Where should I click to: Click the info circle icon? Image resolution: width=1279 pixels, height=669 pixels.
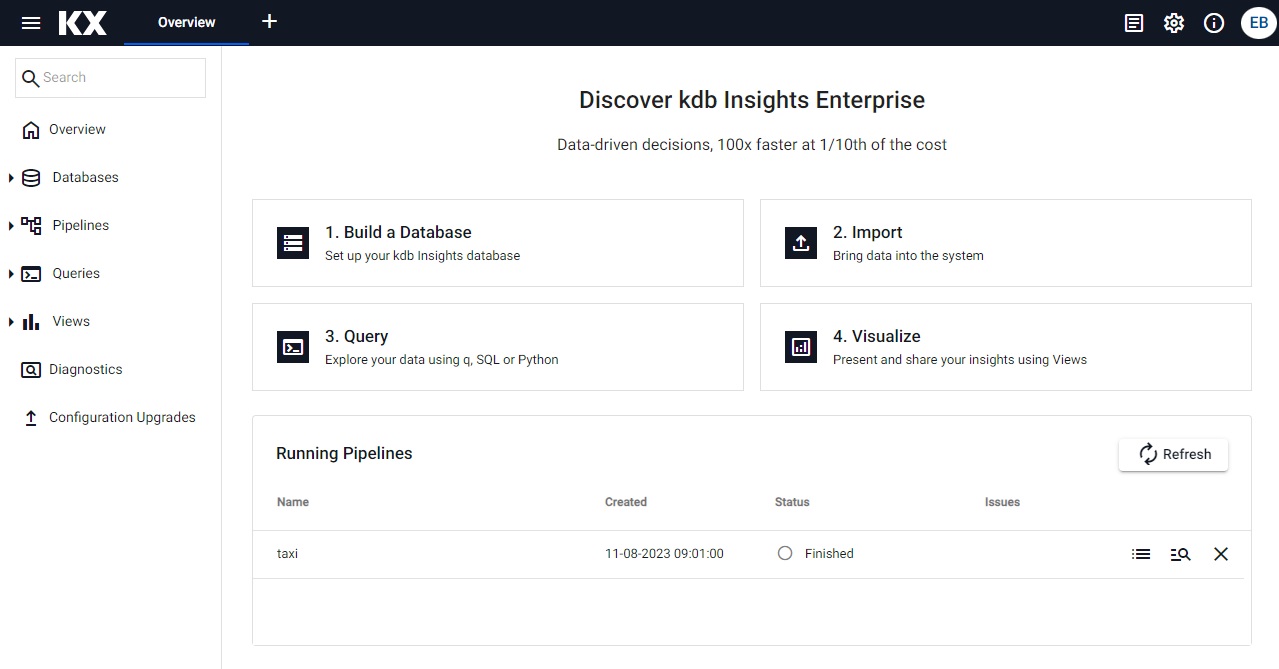tap(1214, 23)
